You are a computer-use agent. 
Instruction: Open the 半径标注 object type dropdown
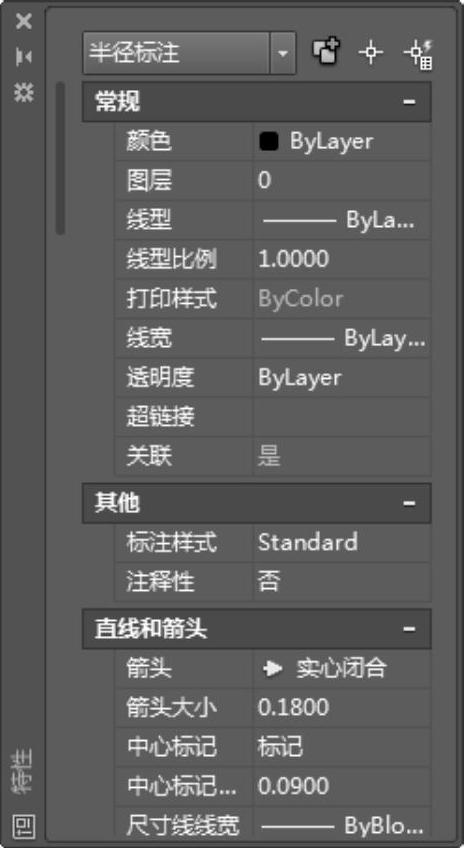point(283,54)
